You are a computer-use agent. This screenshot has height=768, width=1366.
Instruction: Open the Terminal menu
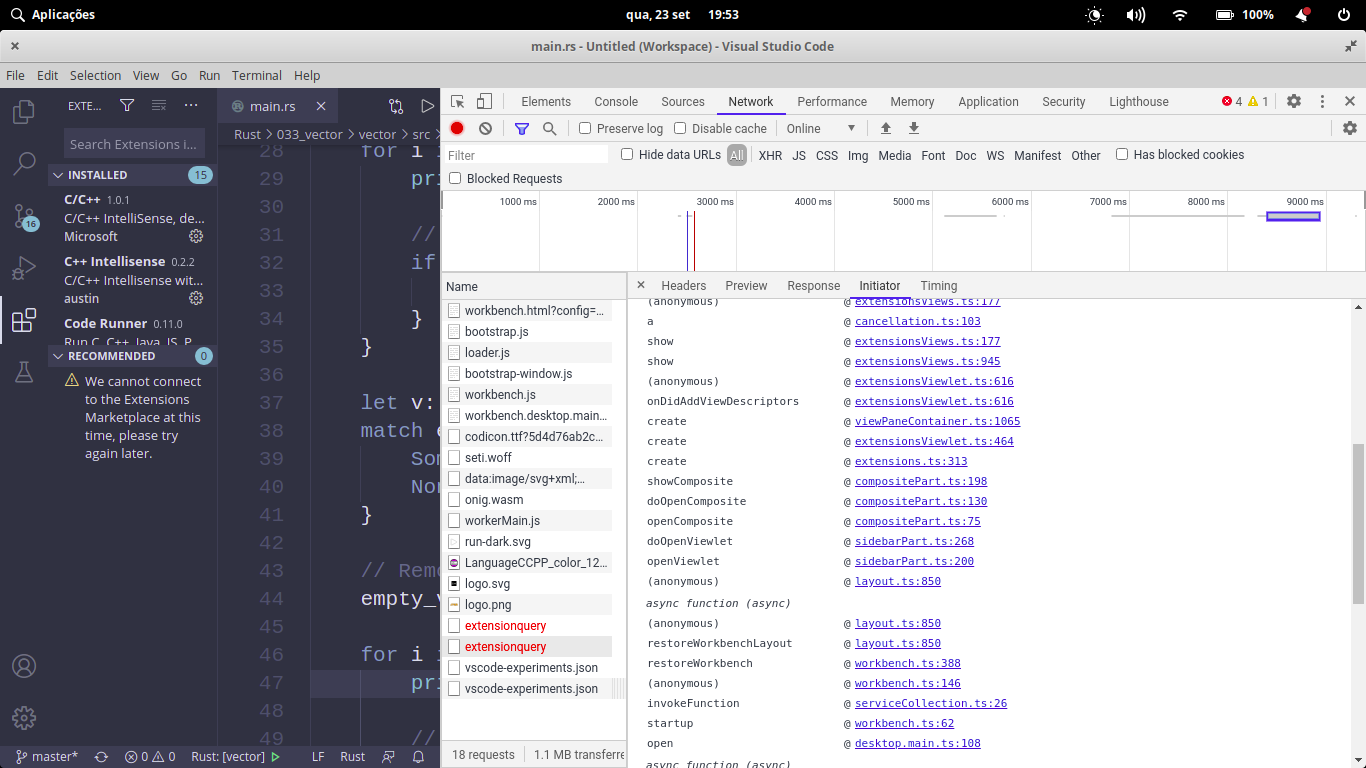click(x=257, y=75)
